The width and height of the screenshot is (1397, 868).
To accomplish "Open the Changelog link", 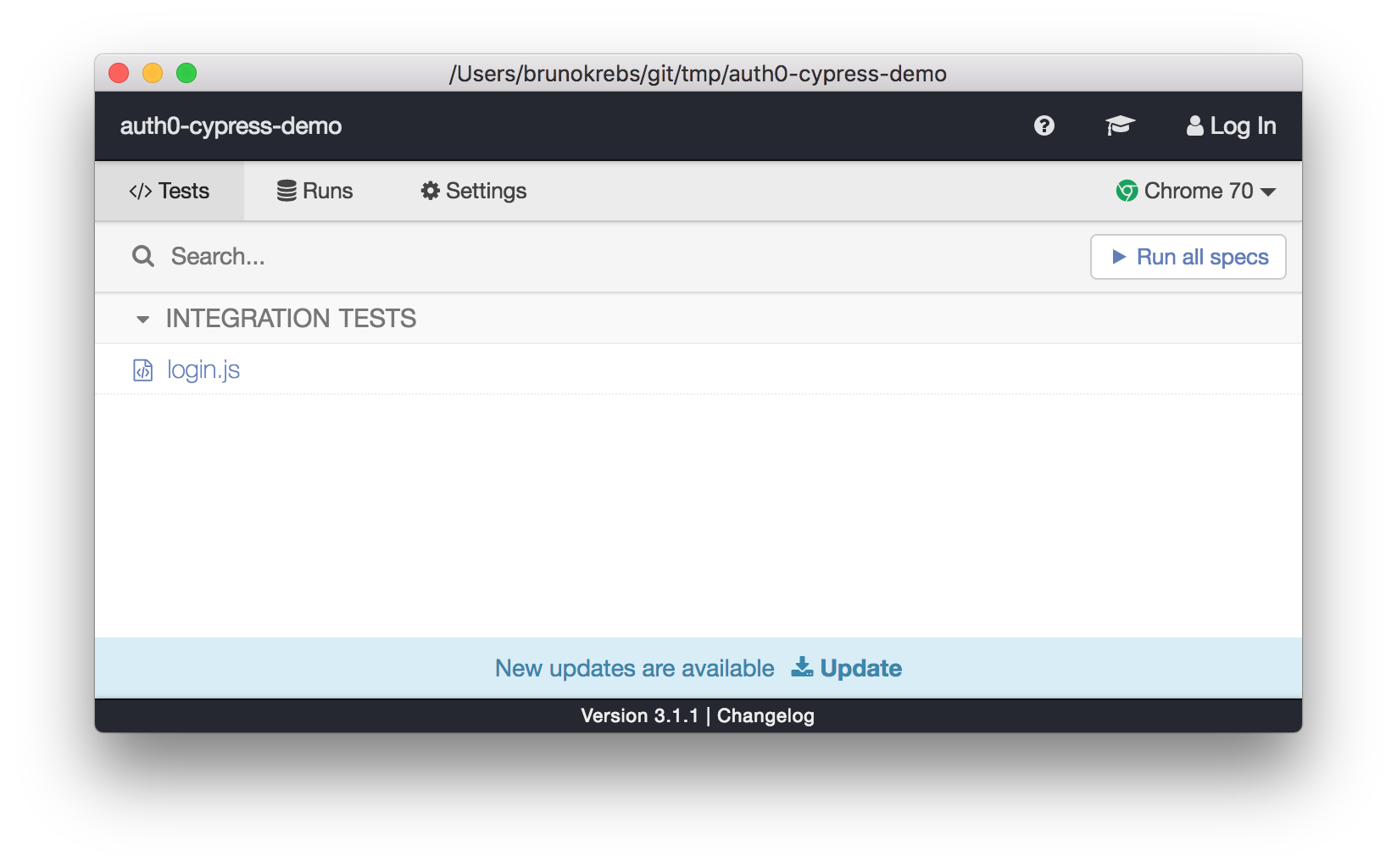I will [x=765, y=715].
